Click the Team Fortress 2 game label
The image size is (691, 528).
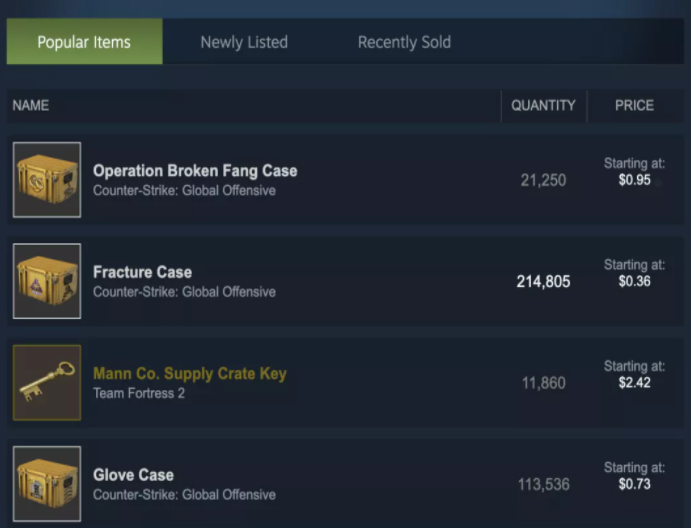pyautogui.click(x=139, y=393)
